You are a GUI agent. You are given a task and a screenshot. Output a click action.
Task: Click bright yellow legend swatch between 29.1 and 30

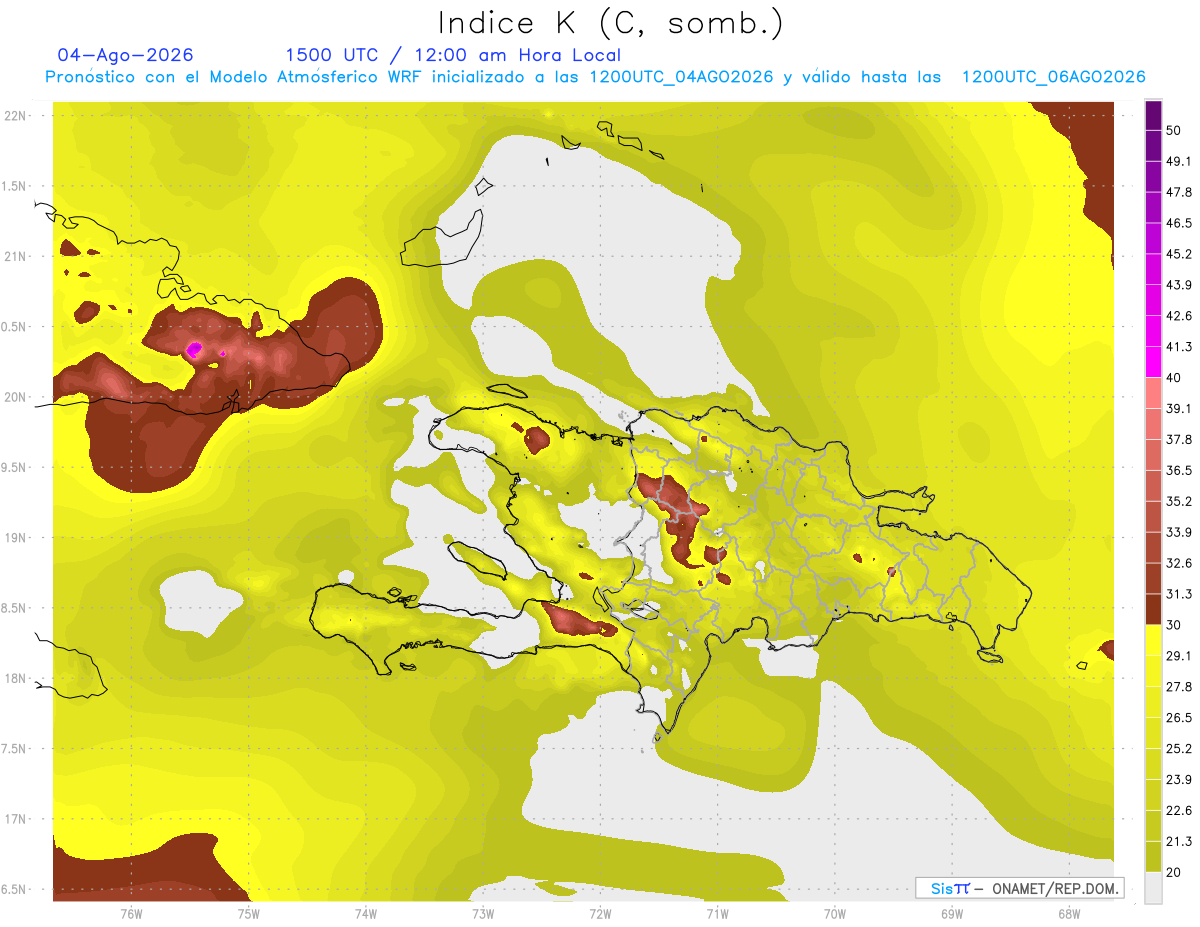coord(1153,640)
